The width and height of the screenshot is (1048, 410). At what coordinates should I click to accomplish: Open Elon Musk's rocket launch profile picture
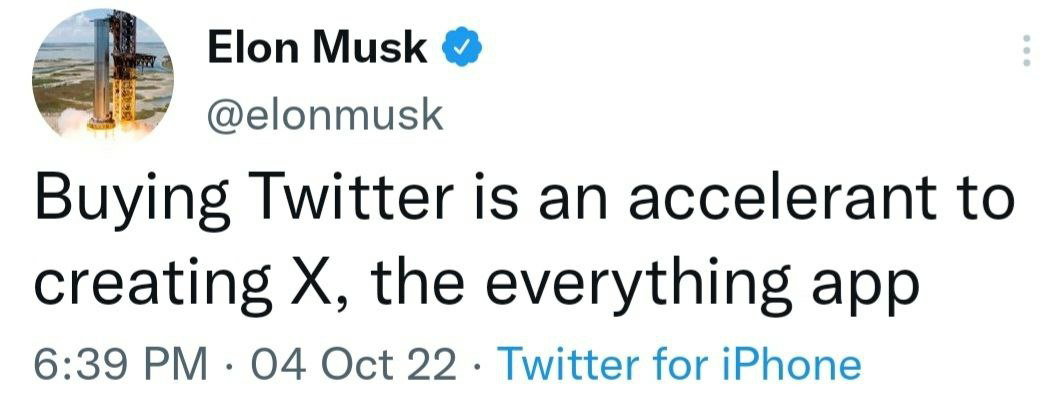[102, 74]
